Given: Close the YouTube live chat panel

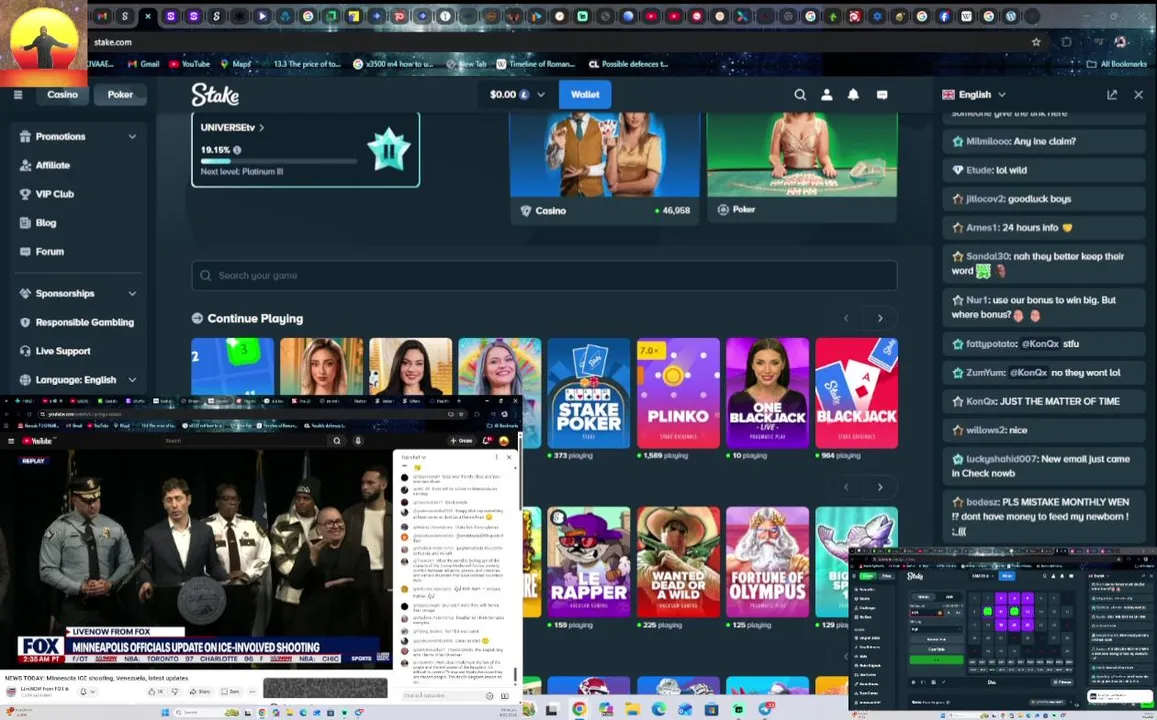Looking at the screenshot, I should (509, 457).
